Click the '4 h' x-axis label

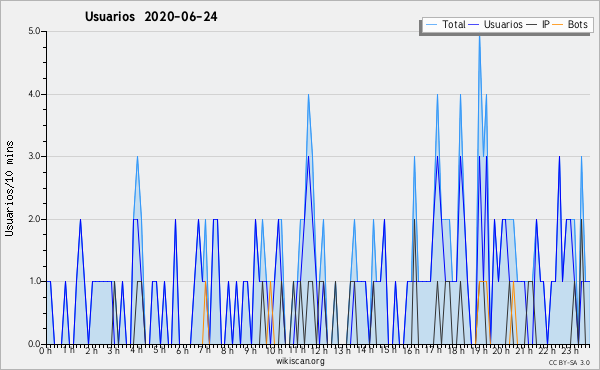(136, 350)
